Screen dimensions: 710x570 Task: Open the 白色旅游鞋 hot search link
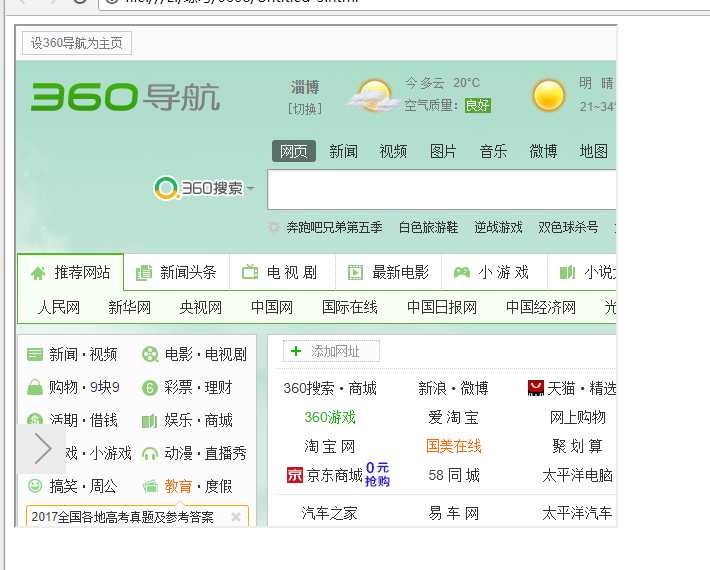(428, 227)
